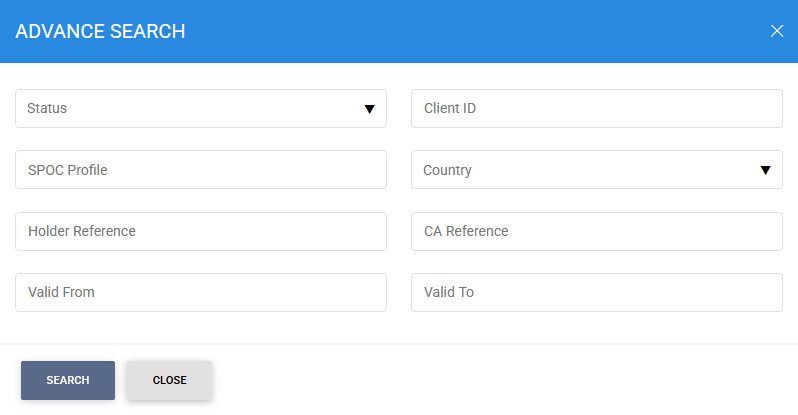Click the Status placeholder text
798x415 pixels.
(x=47, y=108)
